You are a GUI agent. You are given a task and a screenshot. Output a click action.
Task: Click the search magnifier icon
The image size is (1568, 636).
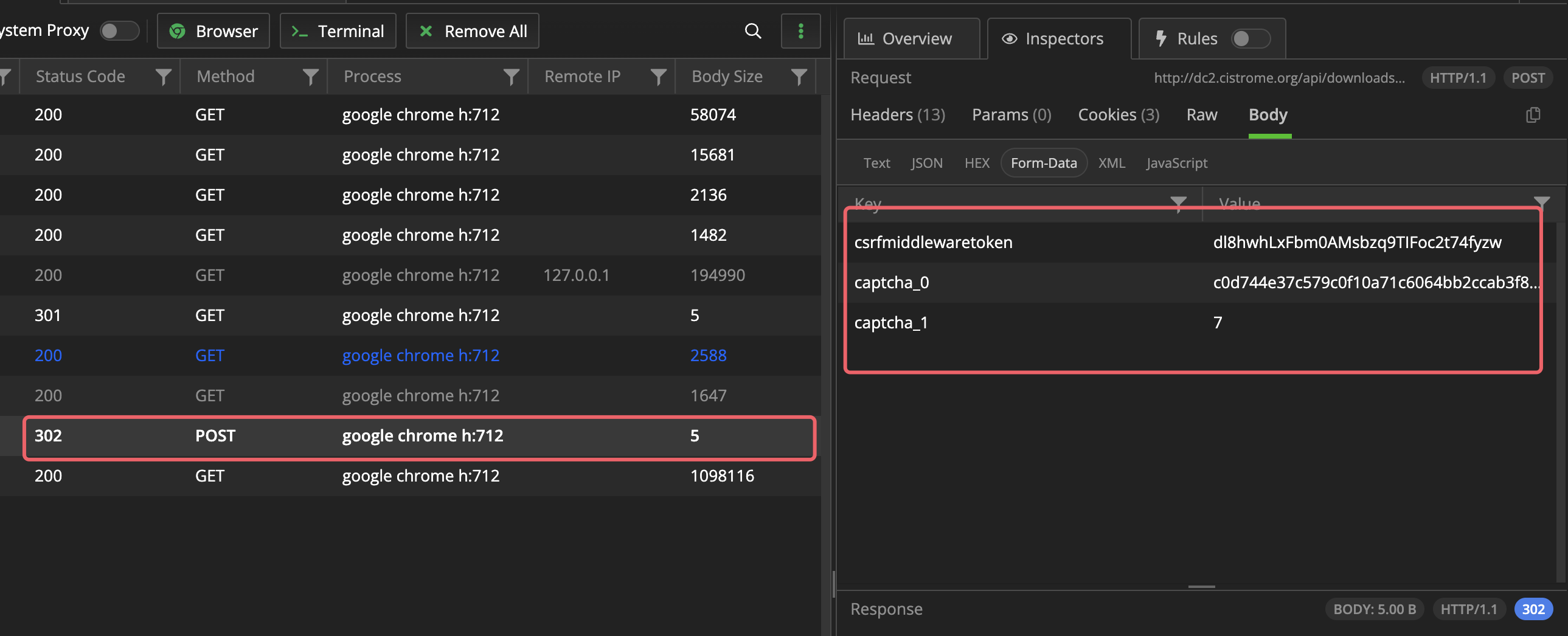[x=753, y=31]
